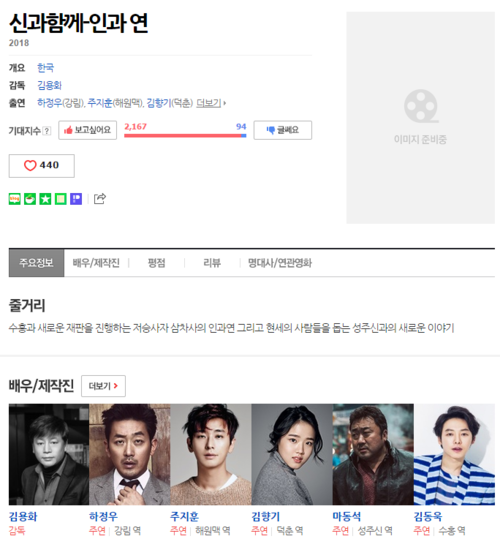Click the Naver blog share icon

click(15, 199)
